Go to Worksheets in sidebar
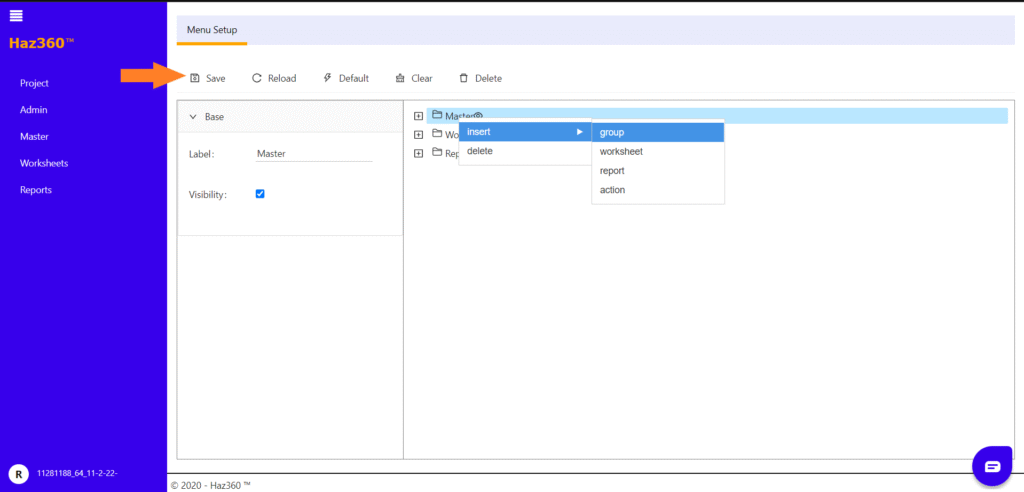The image size is (1024, 492). tap(44, 163)
